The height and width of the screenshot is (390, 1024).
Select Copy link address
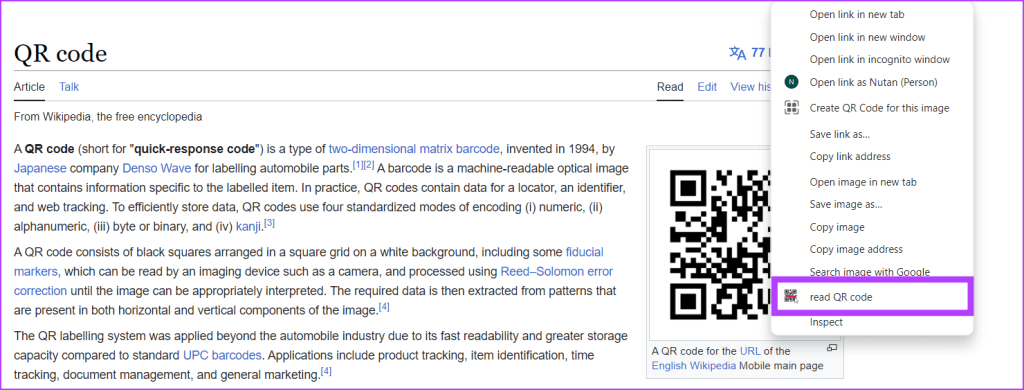pyautogui.click(x=850, y=157)
